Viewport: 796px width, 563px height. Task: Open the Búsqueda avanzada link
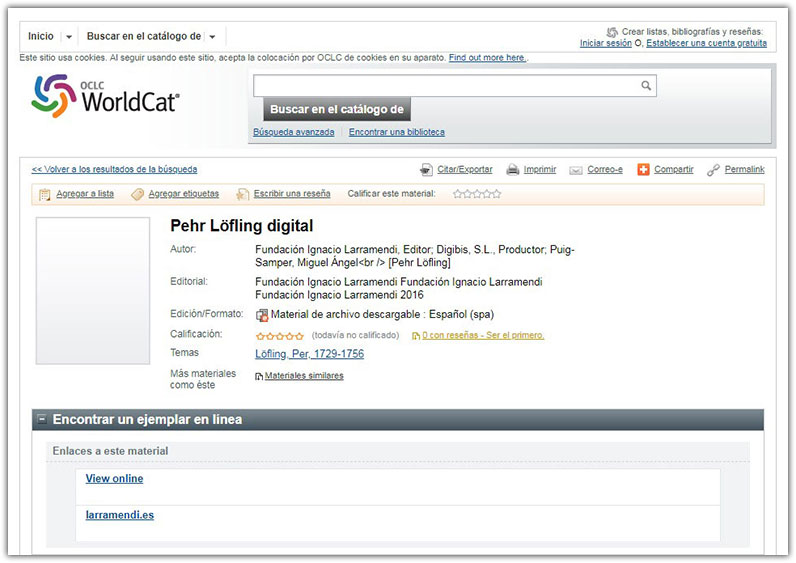click(293, 132)
